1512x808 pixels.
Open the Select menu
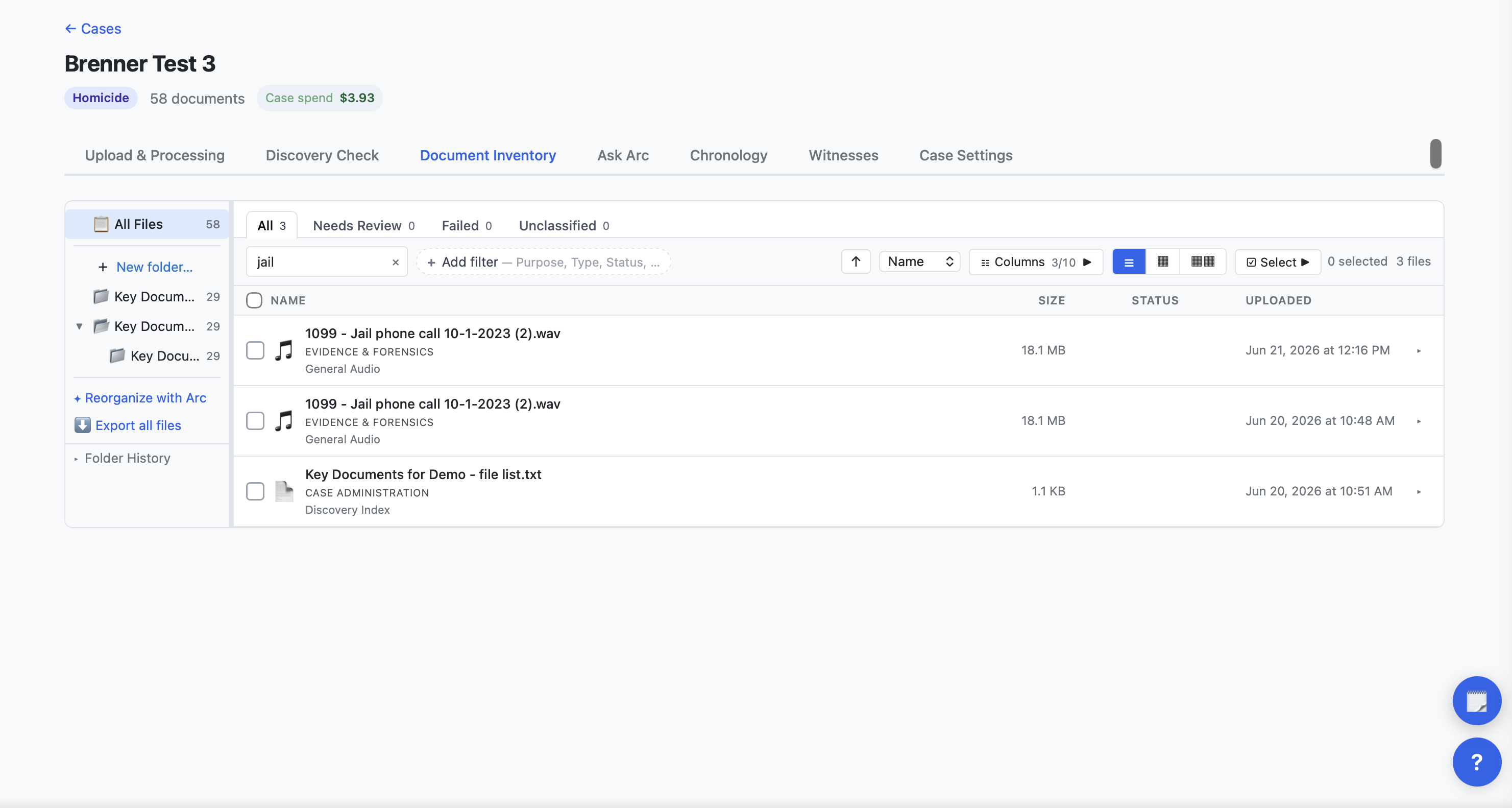click(1277, 262)
